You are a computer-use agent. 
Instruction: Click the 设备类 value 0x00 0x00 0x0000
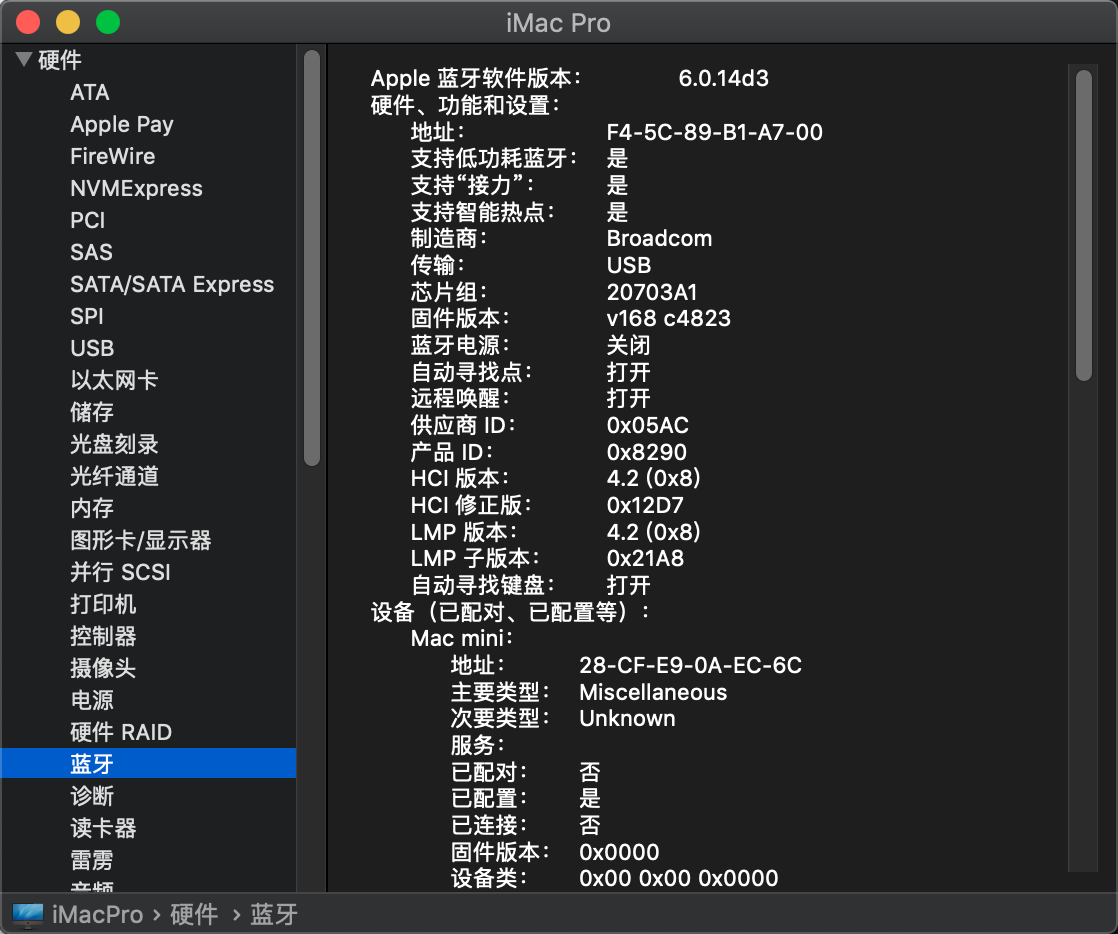[679, 878]
